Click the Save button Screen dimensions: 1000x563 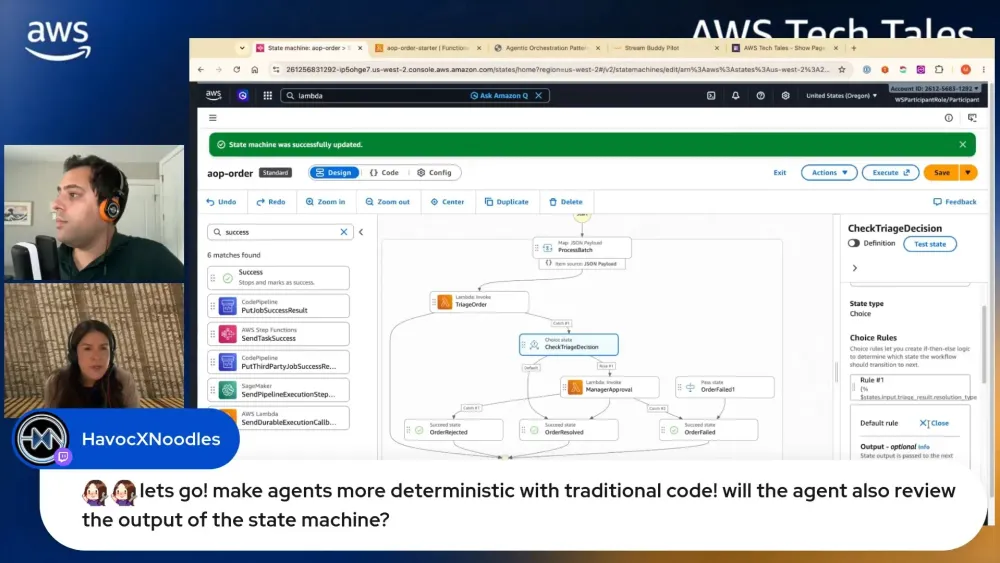[x=942, y=173]
